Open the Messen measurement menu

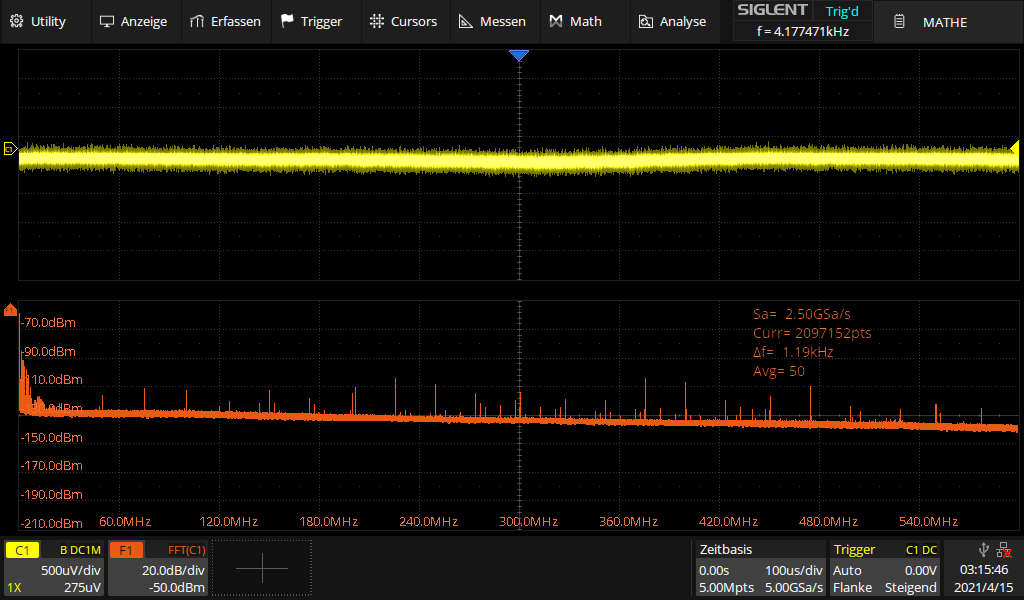click(x=492, y=21)
